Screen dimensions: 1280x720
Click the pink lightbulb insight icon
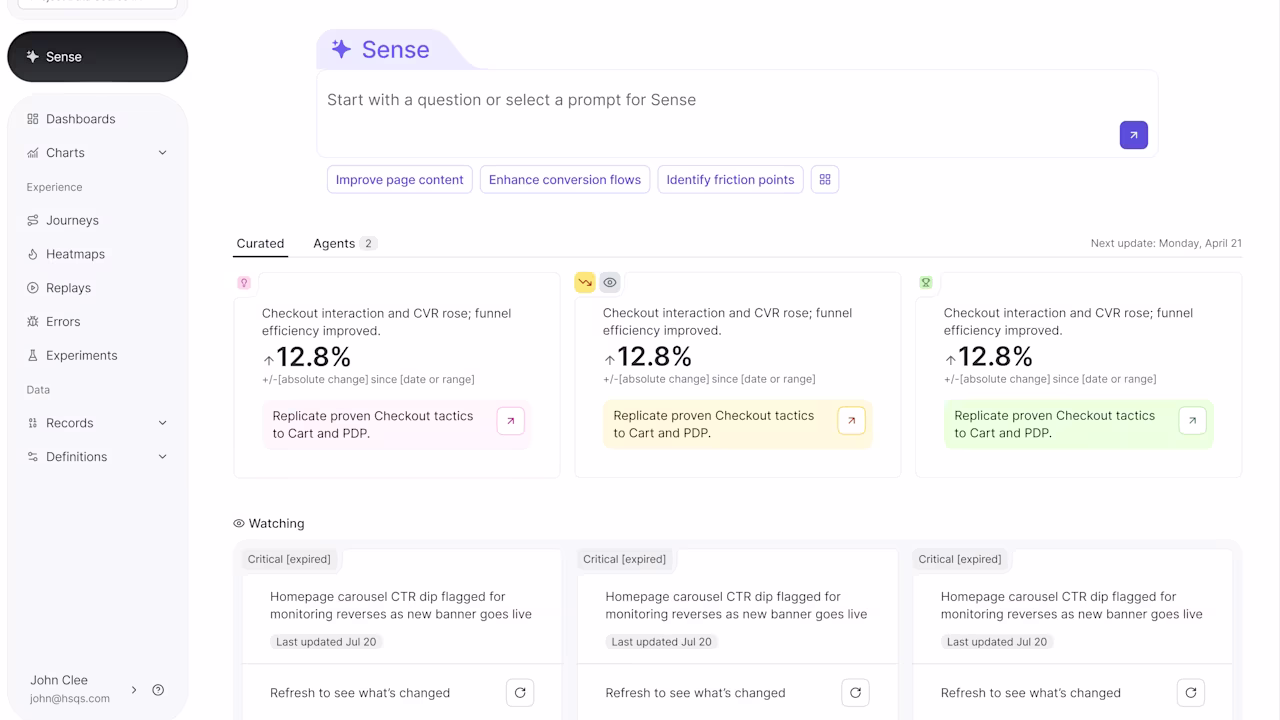point(244,283)
